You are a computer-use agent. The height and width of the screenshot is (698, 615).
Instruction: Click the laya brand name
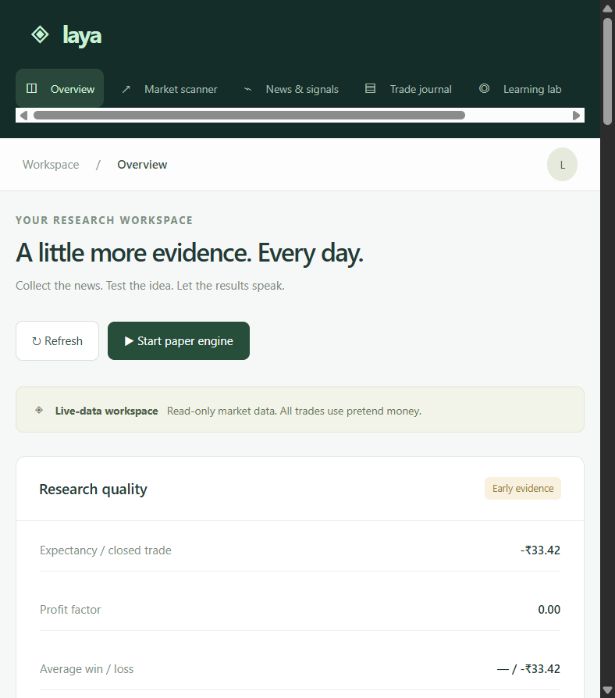[82, 36]
